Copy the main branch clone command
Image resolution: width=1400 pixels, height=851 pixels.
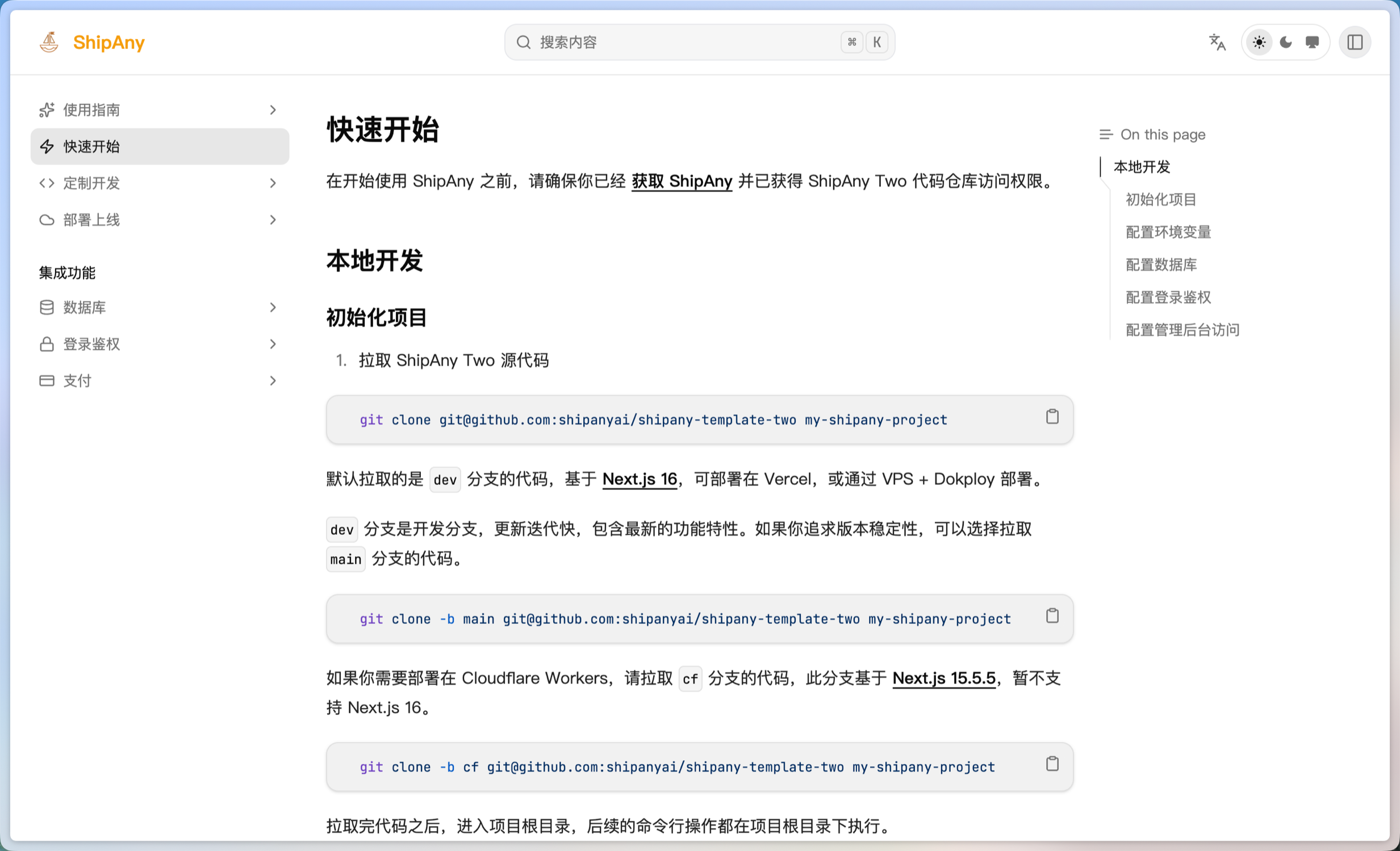click(1052, 615)
